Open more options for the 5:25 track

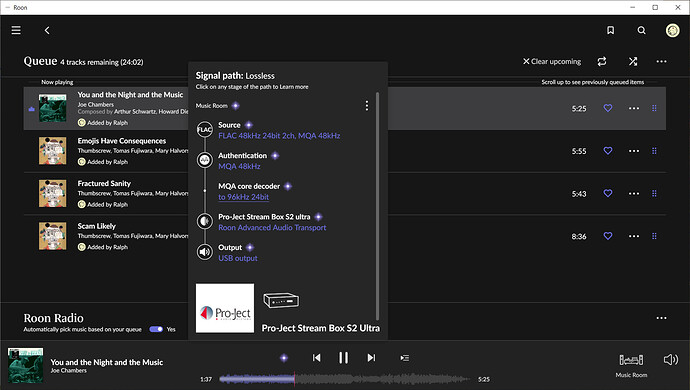pyautogui.click(x=634, y=108)
